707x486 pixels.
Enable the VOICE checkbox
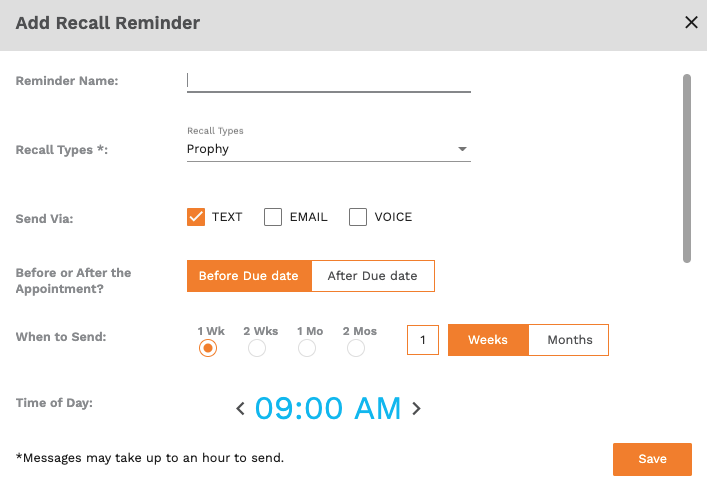click(358, 217)
